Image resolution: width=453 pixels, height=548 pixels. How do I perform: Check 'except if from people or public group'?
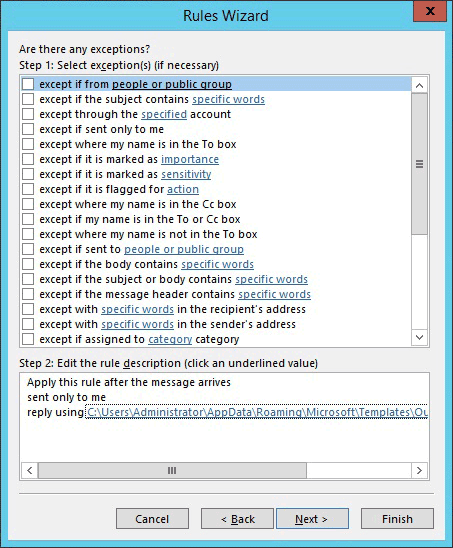pyautogui.click(x=28, y=84)
